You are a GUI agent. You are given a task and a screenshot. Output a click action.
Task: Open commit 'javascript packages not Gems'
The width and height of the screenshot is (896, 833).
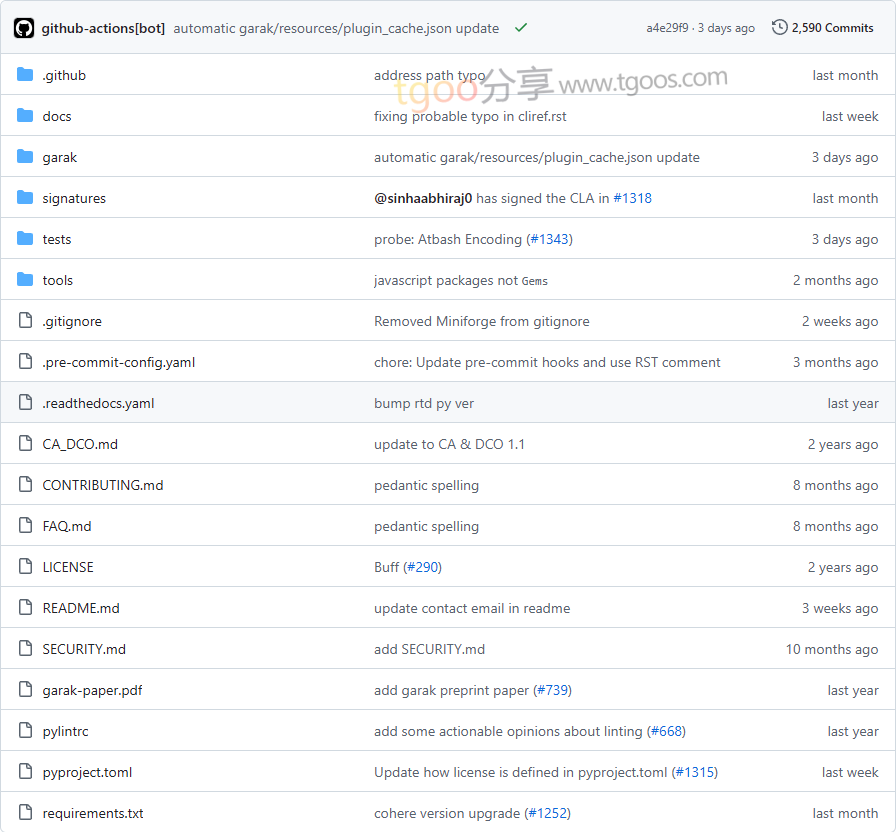(x=461, y=281)
